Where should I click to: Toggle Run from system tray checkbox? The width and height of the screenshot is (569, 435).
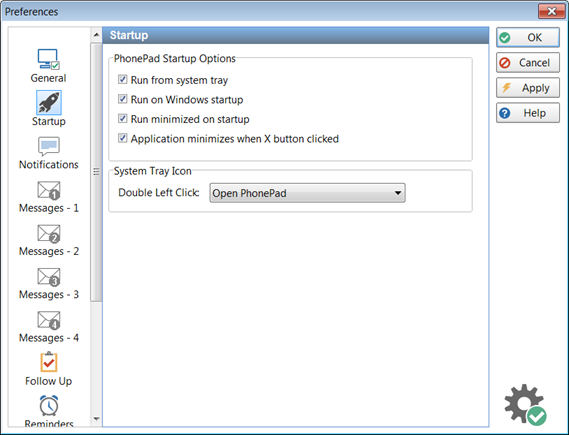[x=123, y=79]
